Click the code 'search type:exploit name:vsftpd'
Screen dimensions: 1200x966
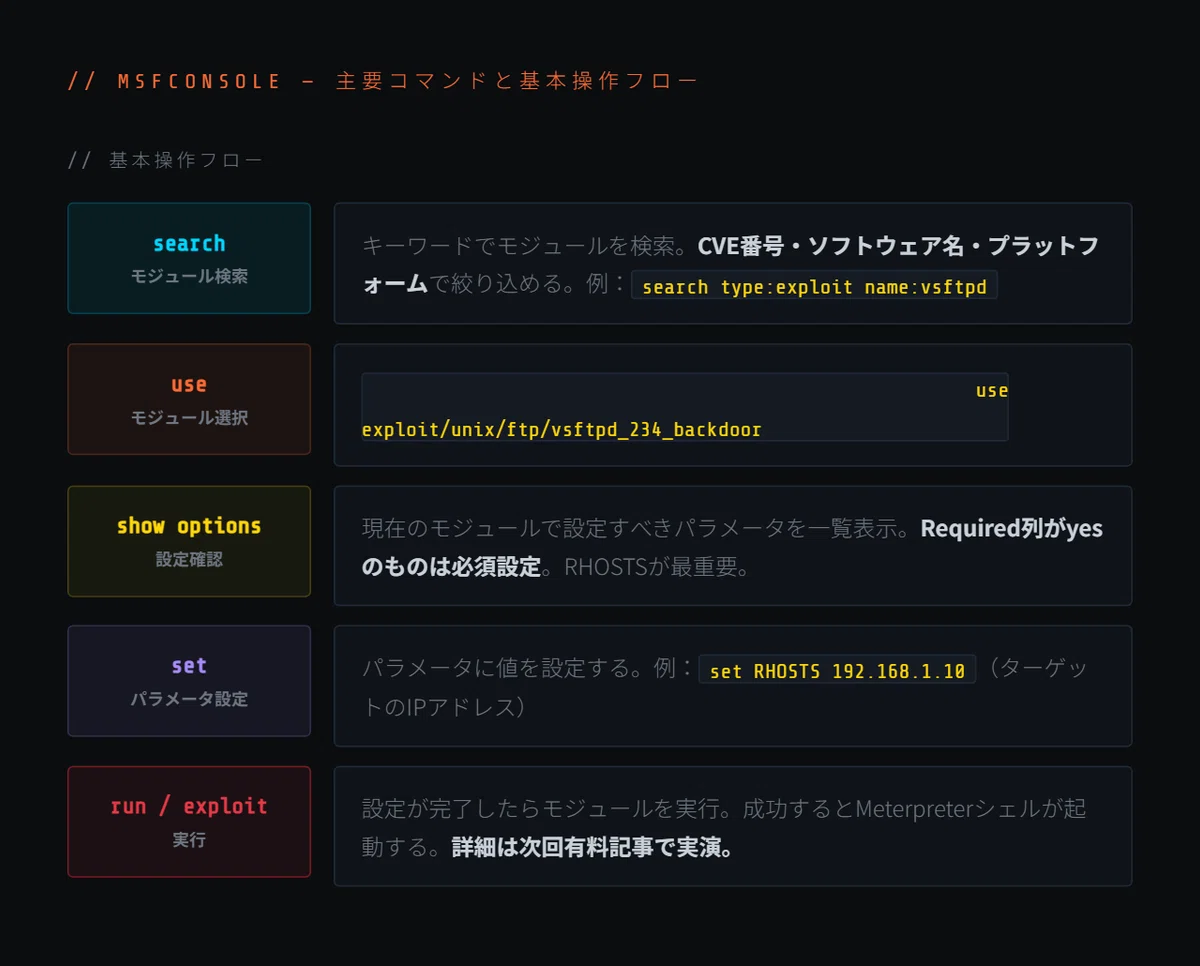(x=814, y=287)
